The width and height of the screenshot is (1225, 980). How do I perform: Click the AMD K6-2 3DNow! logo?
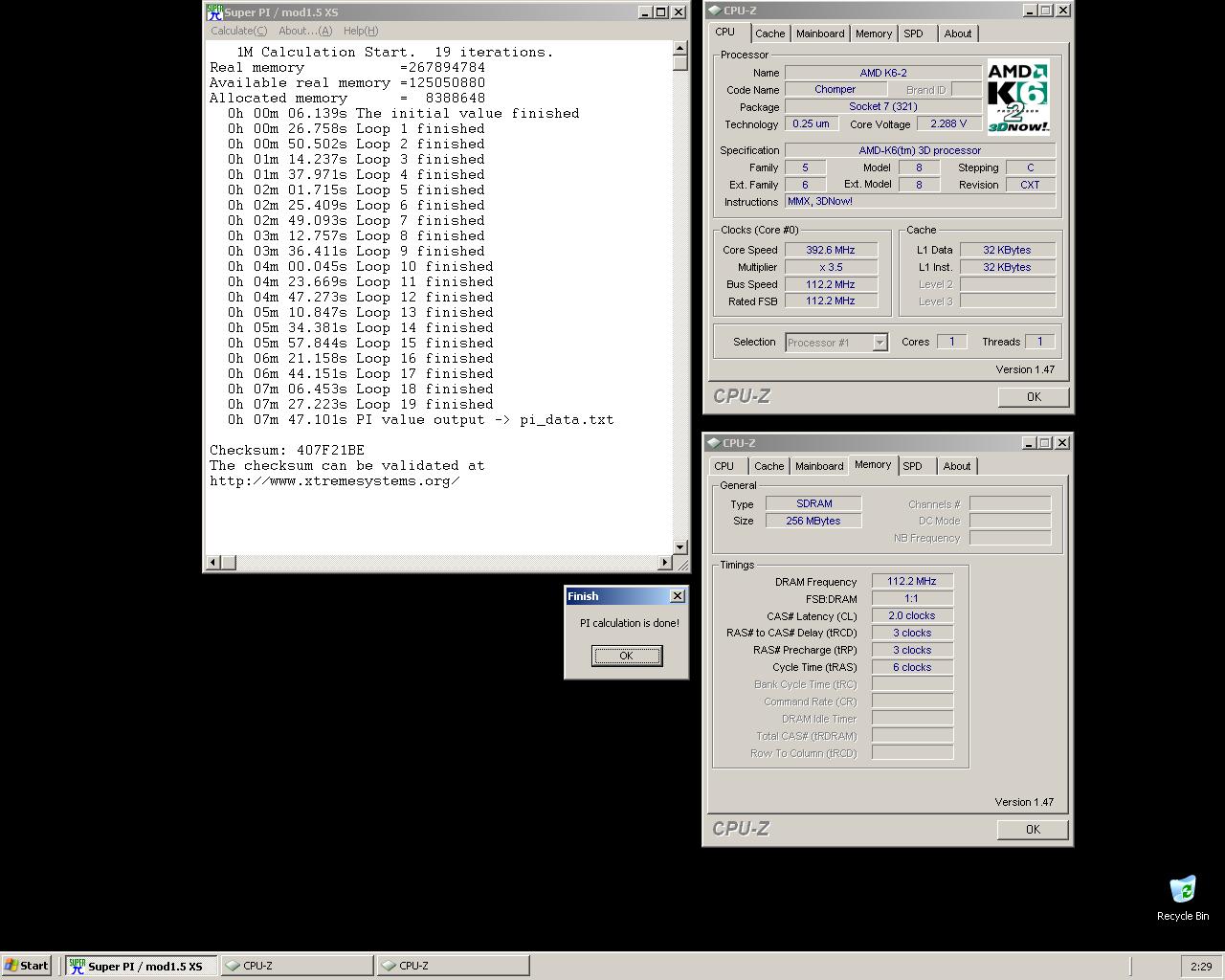(x=1018, y=98)
